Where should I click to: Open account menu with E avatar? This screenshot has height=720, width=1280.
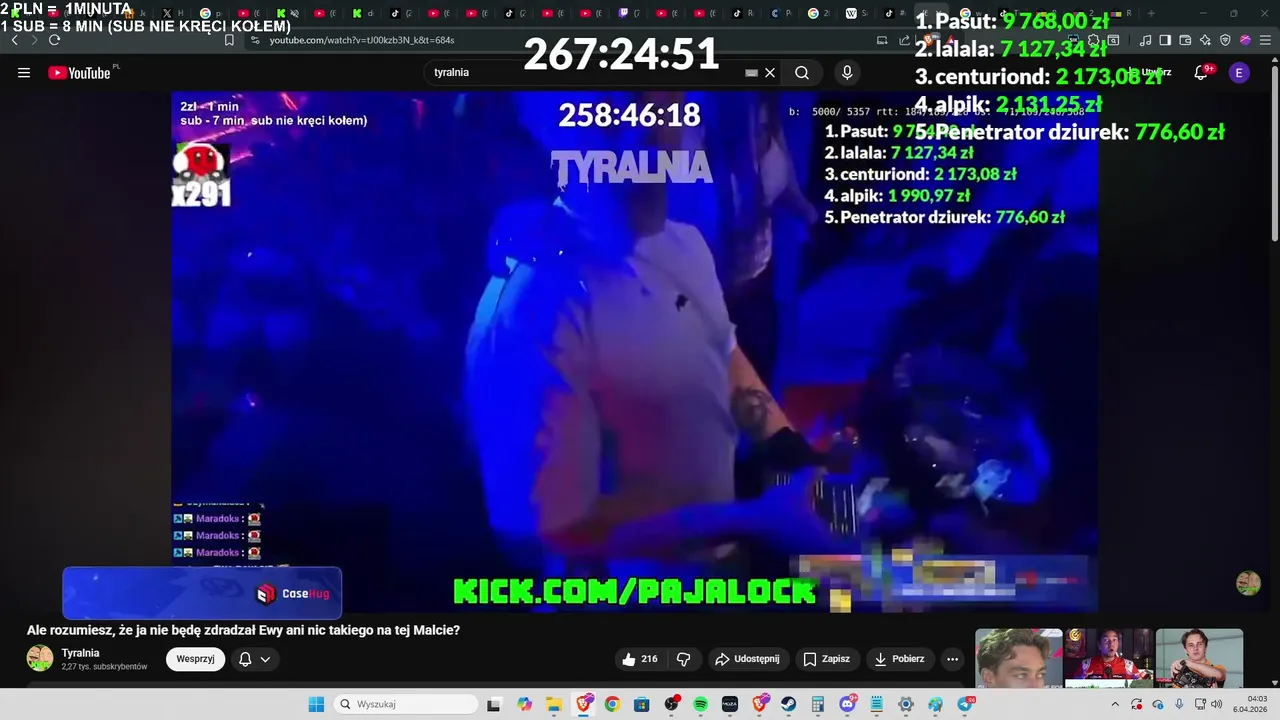point(1239,72)
